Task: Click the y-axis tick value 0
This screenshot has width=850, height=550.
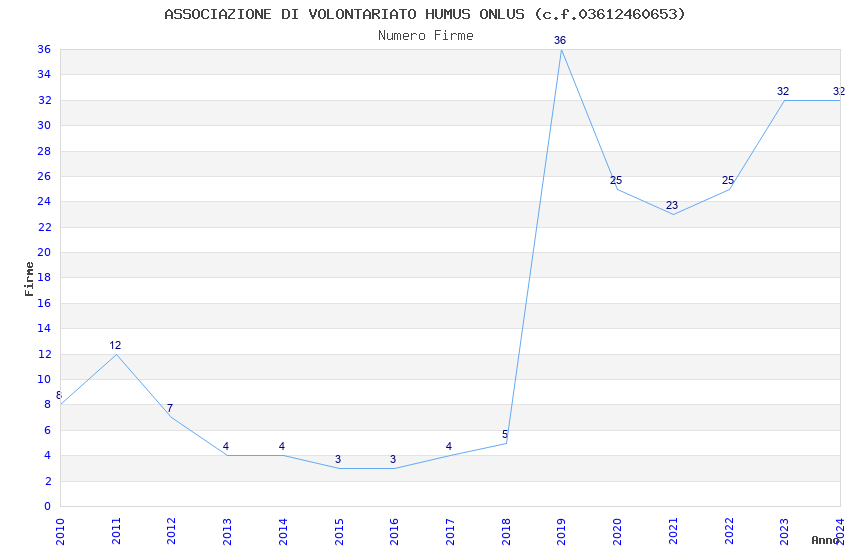Action: 48,506
